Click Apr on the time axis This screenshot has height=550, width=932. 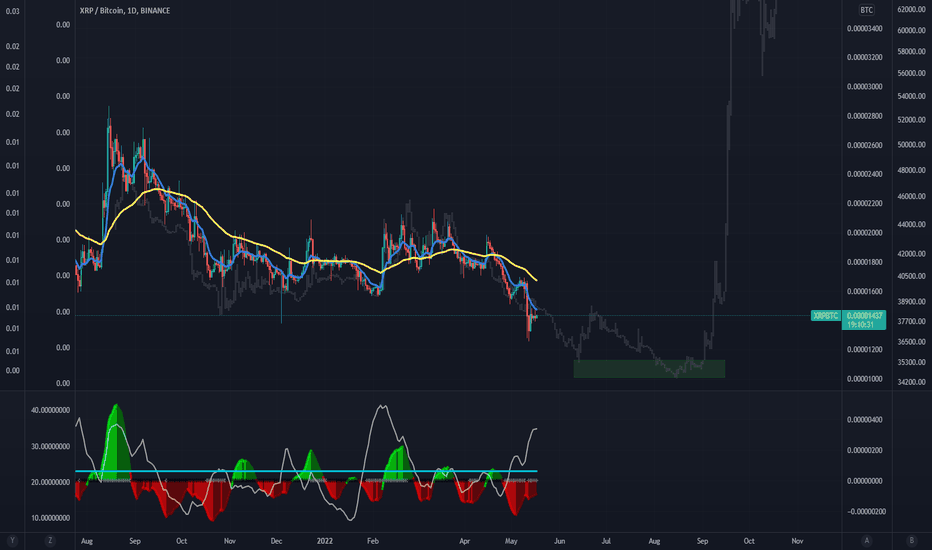pos(465,541)
